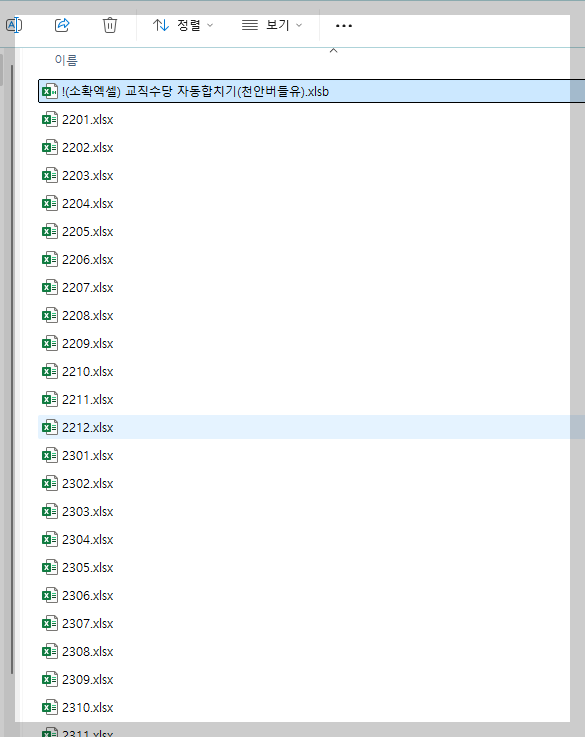Select file 2208.xlsx

pos(87,316)
